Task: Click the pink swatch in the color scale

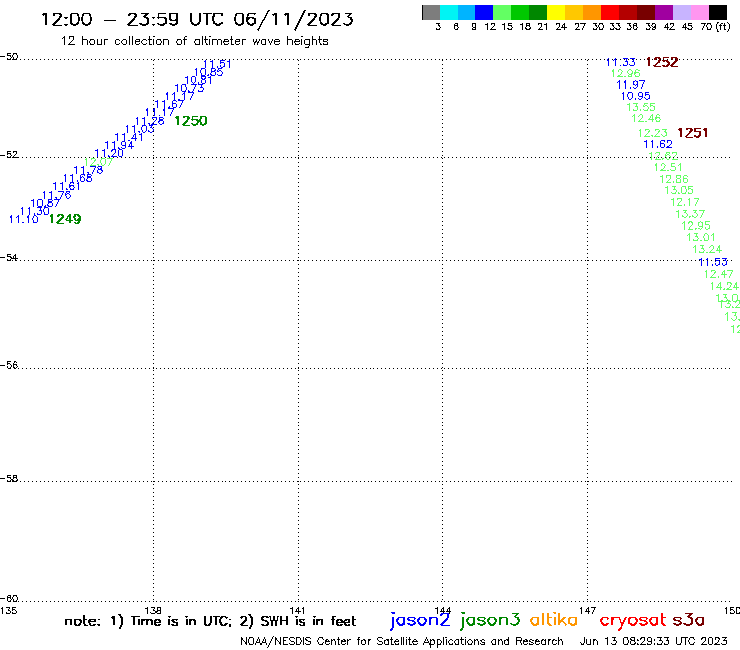Action: tap(699, 12)
